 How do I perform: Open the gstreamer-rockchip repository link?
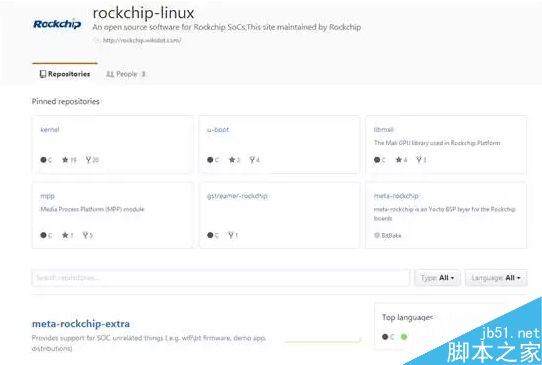pos(237,196)
